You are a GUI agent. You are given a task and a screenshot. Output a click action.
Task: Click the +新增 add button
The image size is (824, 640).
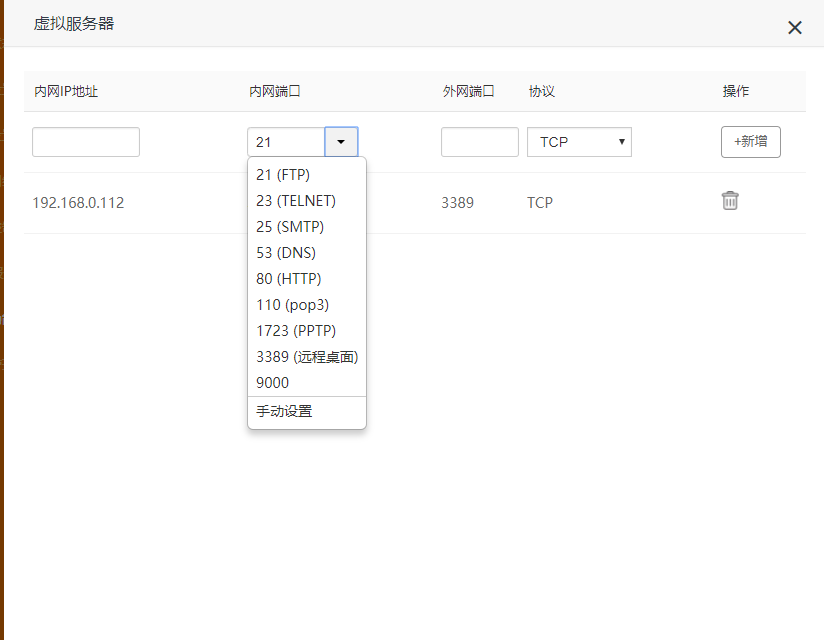click(x=750, y=142)
